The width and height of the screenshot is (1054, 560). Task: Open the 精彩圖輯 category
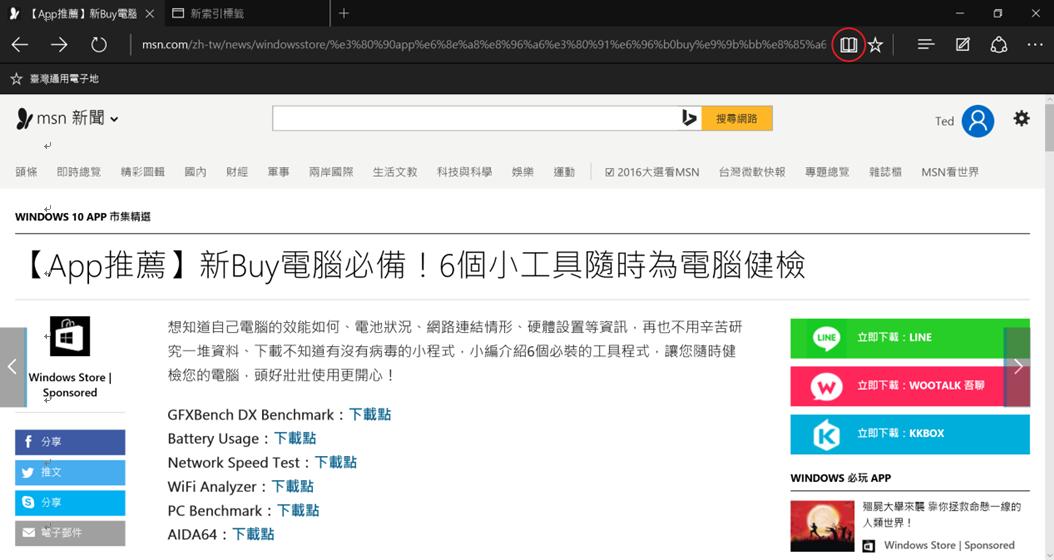[143, 172]
